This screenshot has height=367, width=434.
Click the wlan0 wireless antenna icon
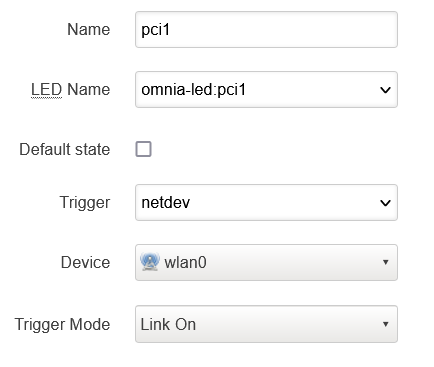tap(150, 262)
